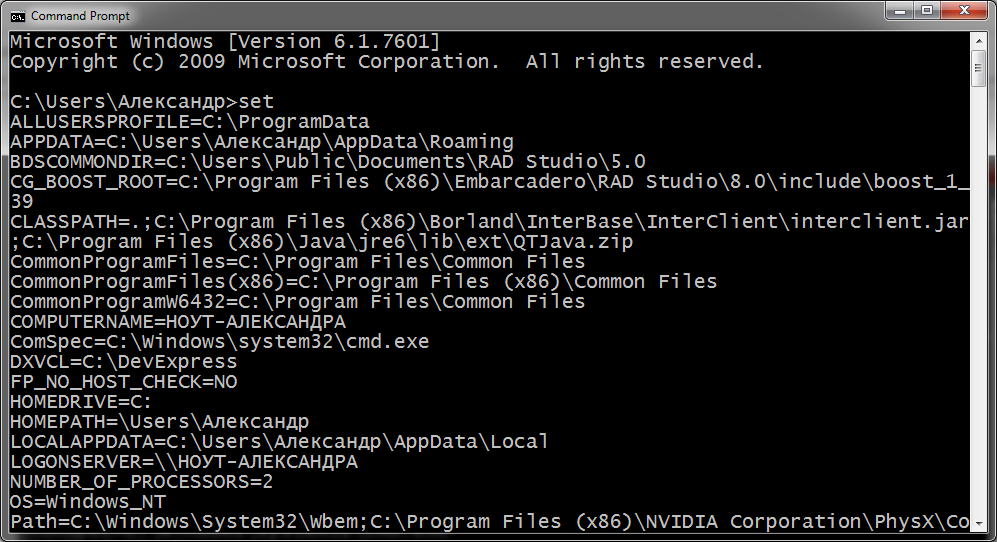Image resolution: width=997 pixels, height=542 pixels.
Task: Click the ALLUSERSPROFILE=C:\ProgramData line
Action: click(x=189, y=122)
